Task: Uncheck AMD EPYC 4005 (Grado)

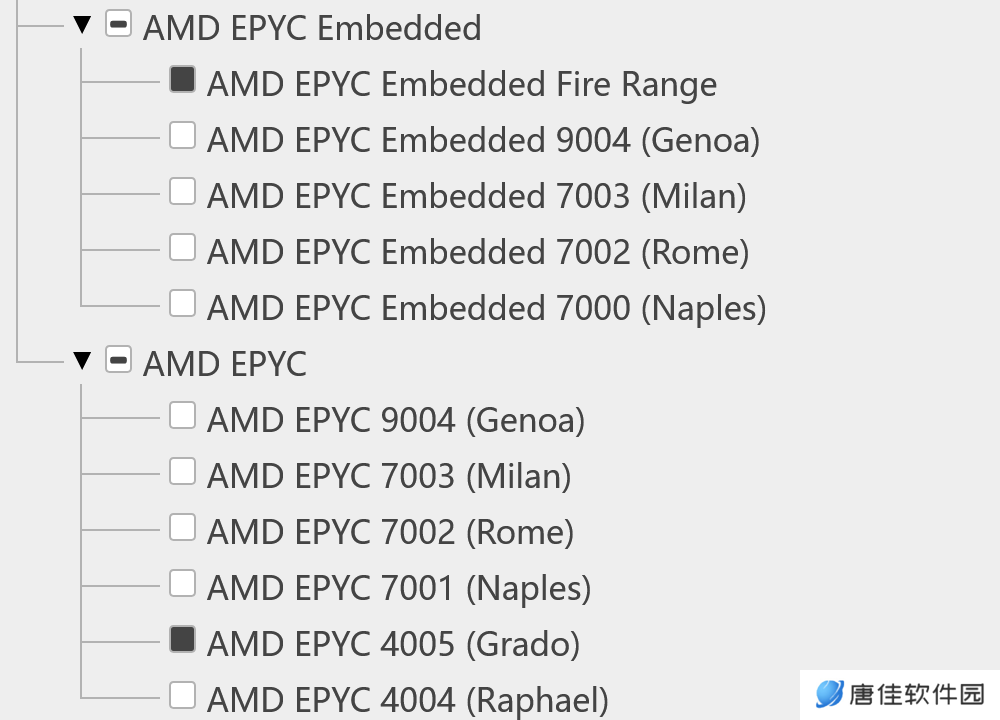Action: pyautogui.click(x=182, y=639)
